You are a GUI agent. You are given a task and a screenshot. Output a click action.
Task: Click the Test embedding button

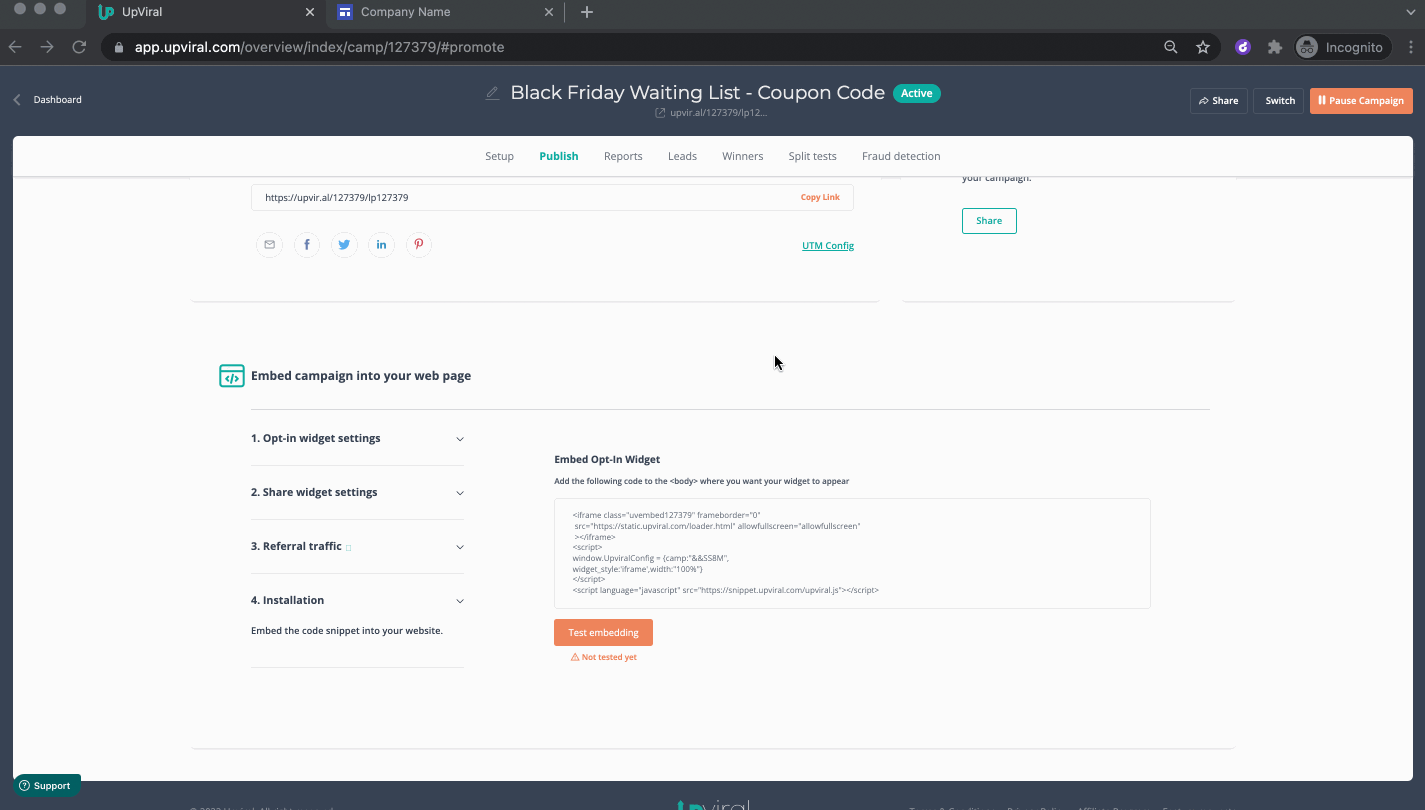pyautogui.click(x=603, y=633)
